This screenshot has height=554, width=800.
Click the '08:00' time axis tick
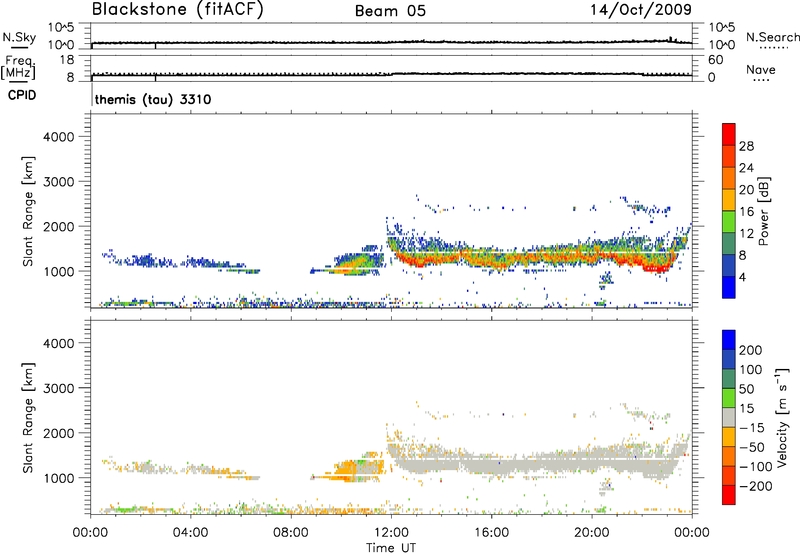290,533
